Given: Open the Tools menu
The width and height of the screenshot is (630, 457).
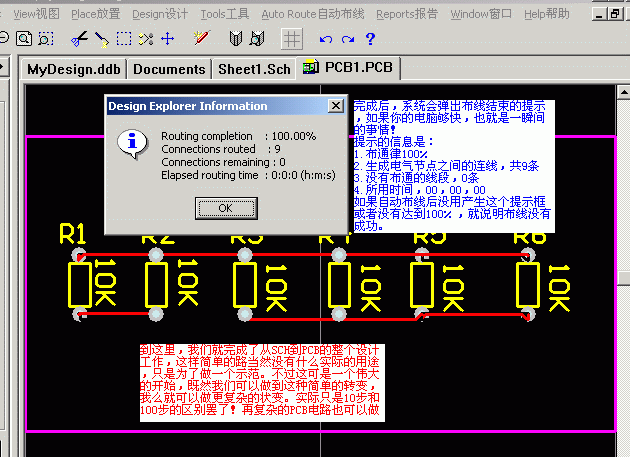Looking at the screenshot, I should click(224, 14).
